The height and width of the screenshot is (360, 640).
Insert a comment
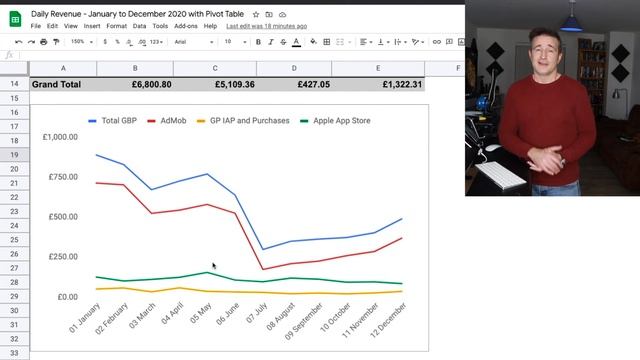(449, 42)
